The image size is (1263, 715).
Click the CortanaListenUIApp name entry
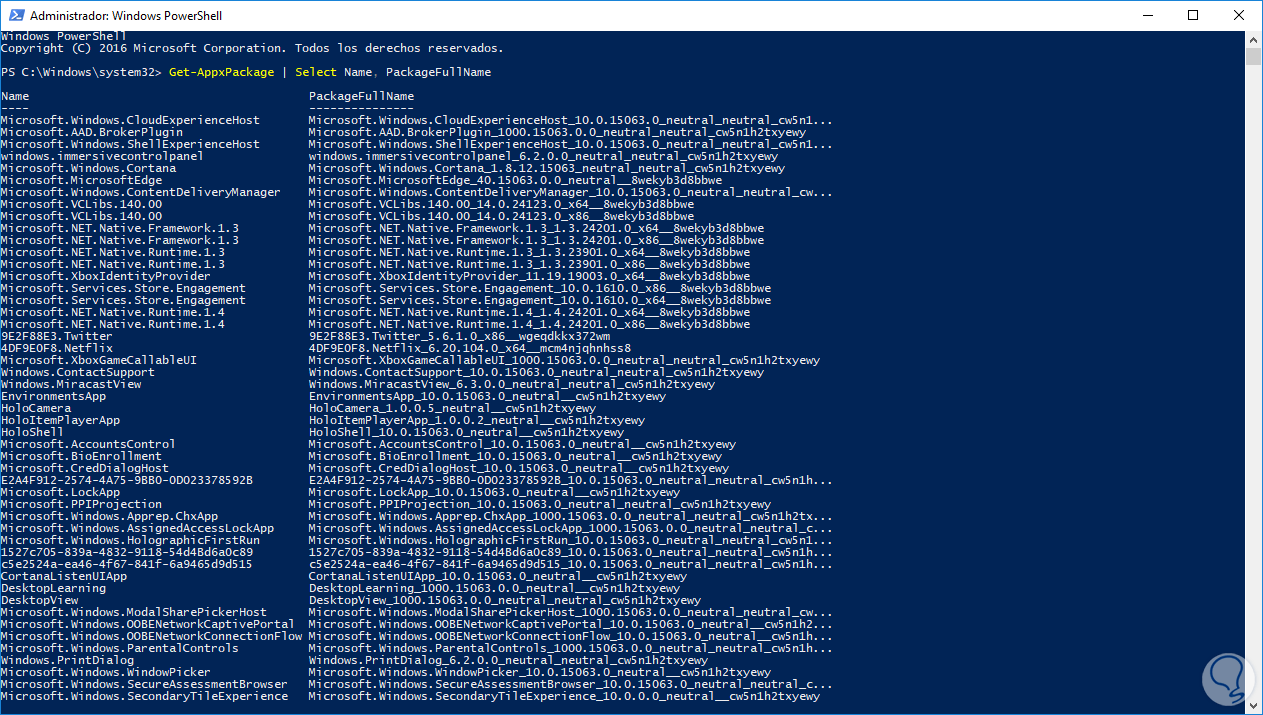64,576
